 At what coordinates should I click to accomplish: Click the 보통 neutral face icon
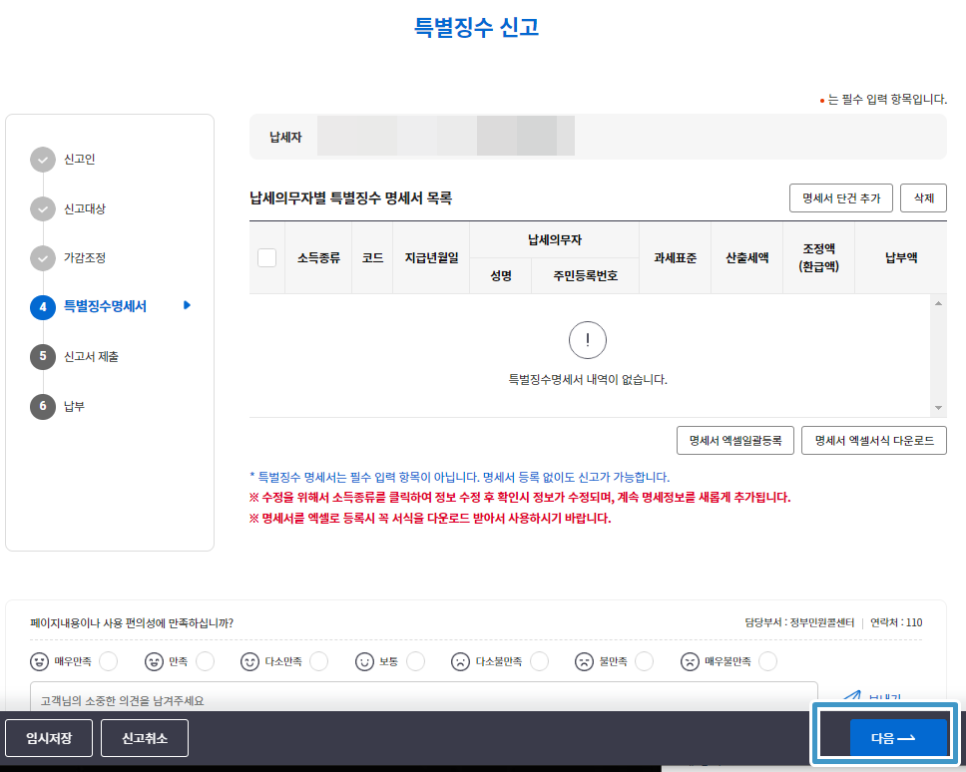[x=364, y=662]
